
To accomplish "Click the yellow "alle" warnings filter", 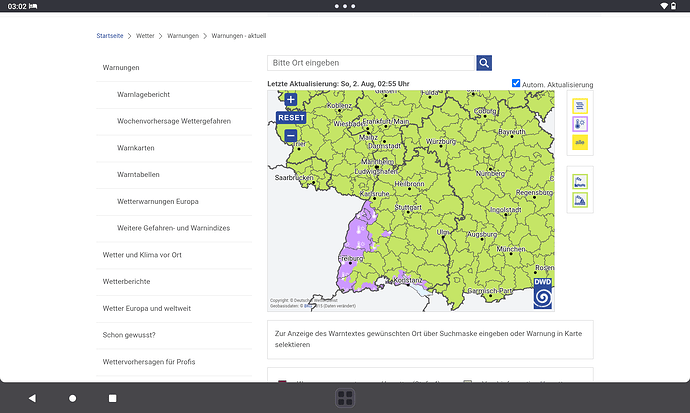I will pos(580,142).
